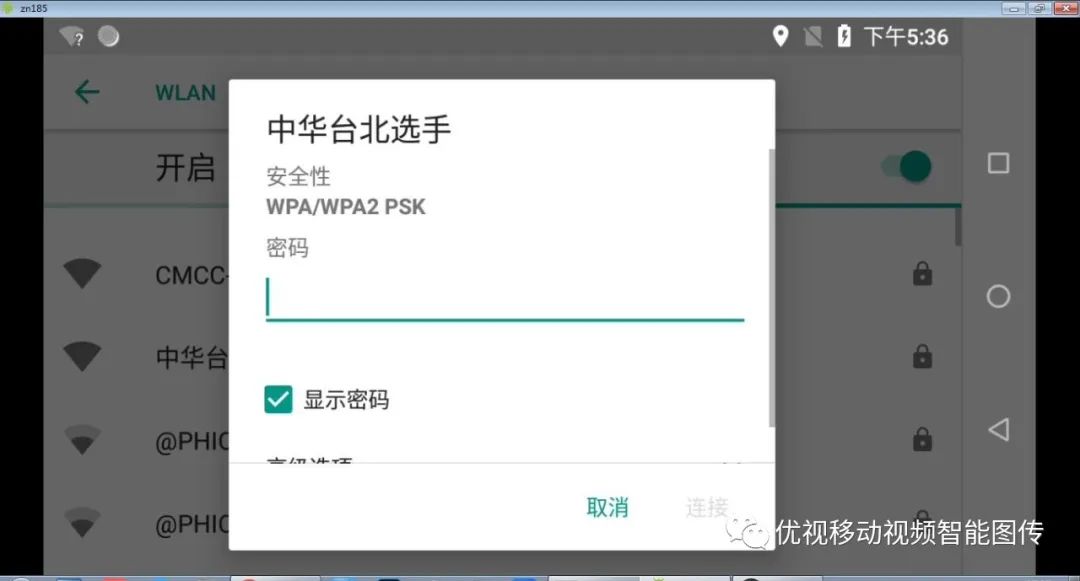Toggle the WLAN switch off
Screen dimensions: 1080x581
(903, 167)
